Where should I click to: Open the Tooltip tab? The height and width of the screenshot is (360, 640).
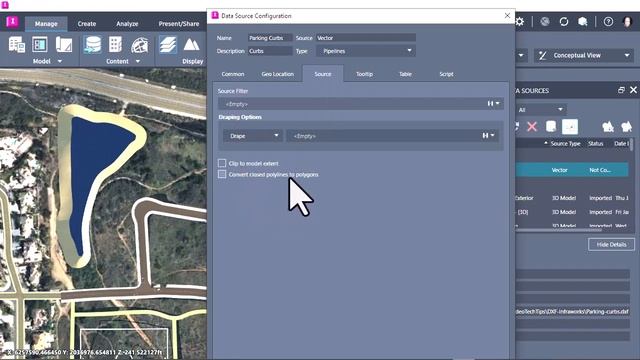[x=364, y=74]
